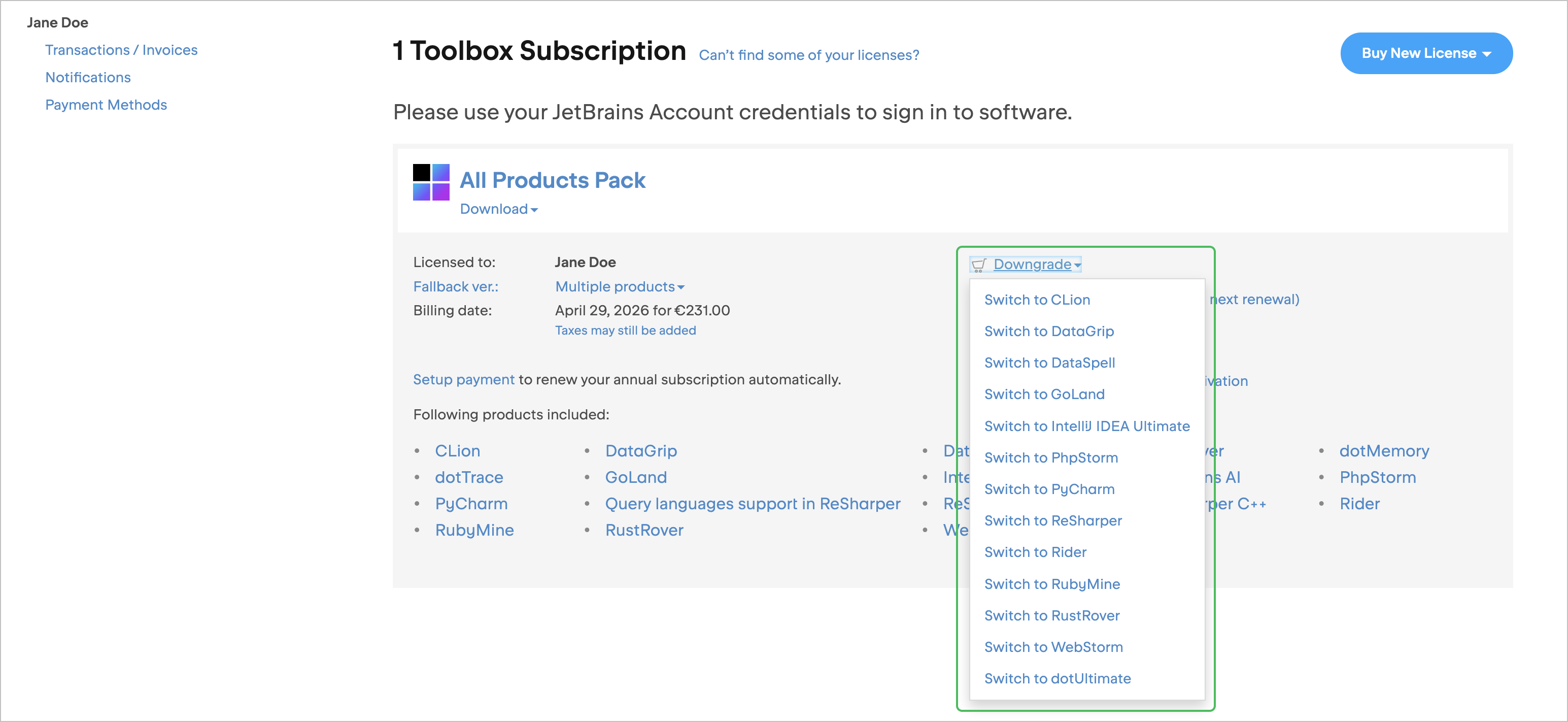Screen dimensions: 1568x722
Task: Select Switch to RustRover entry
Action: pyautogui.click(x=1051, y=615)
